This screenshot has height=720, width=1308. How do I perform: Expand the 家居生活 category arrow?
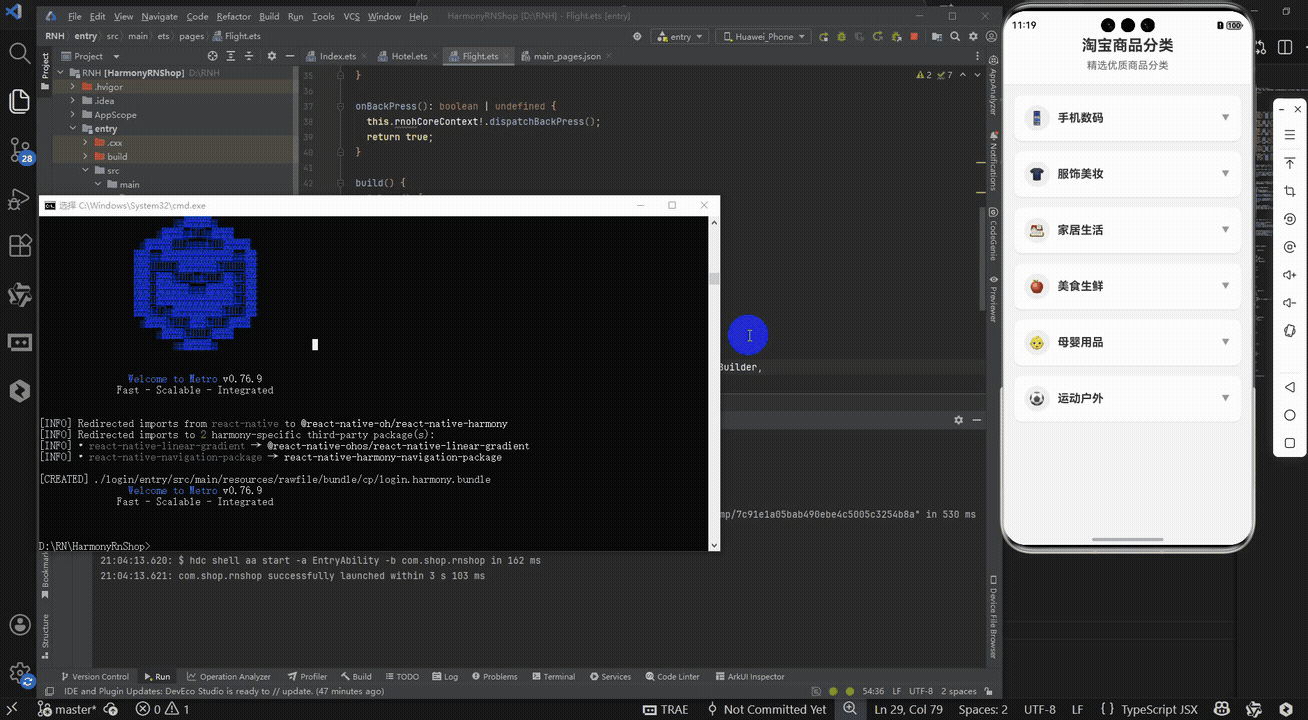1225,230
